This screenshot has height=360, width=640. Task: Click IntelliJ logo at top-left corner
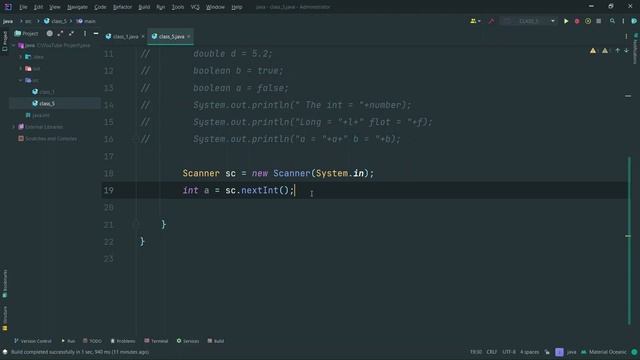(x=8, y=7)
